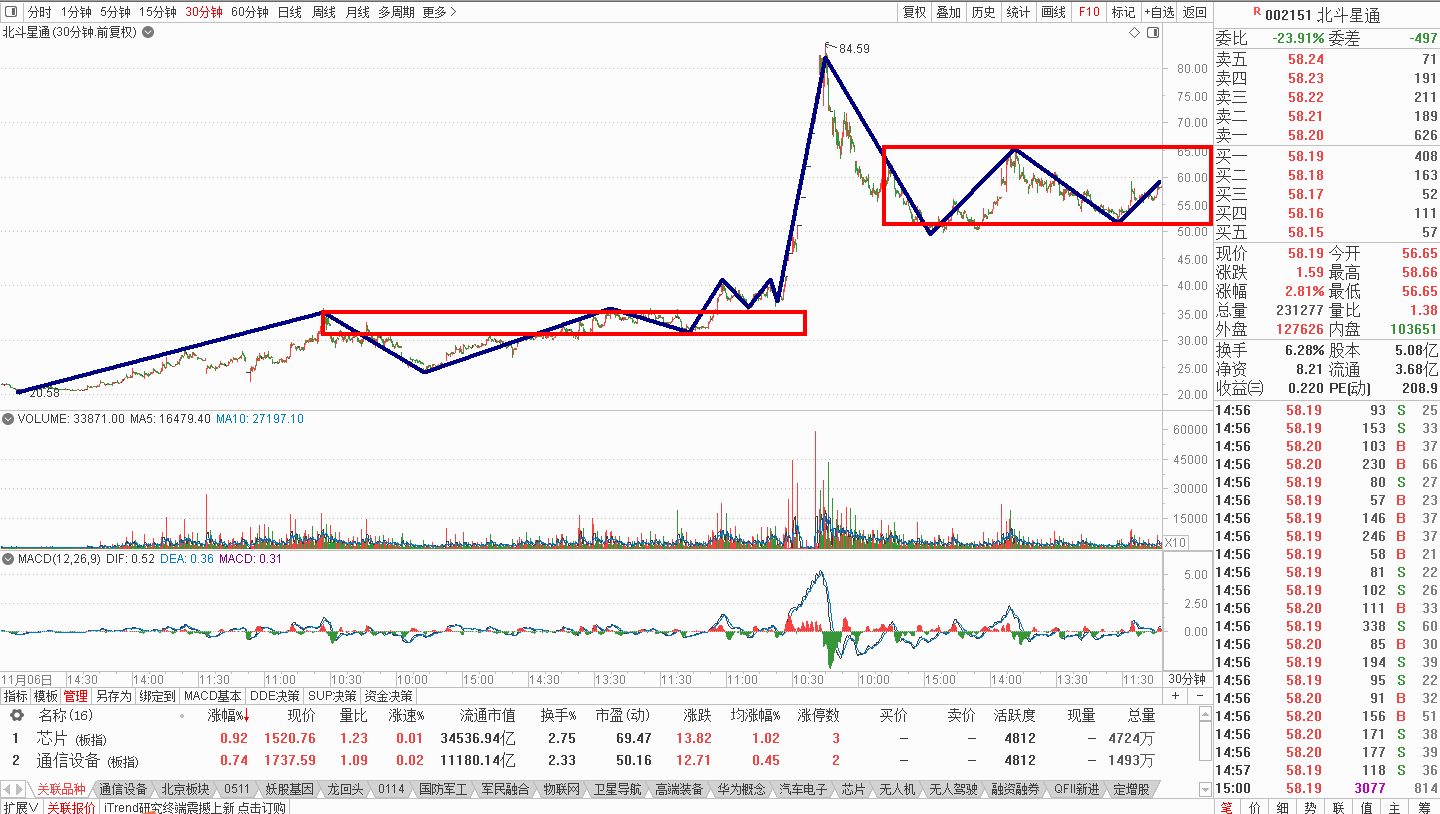Open the 华为概念 bottom tab
The height and width of the screenshot is (814, 1440).
coord(741,789)
